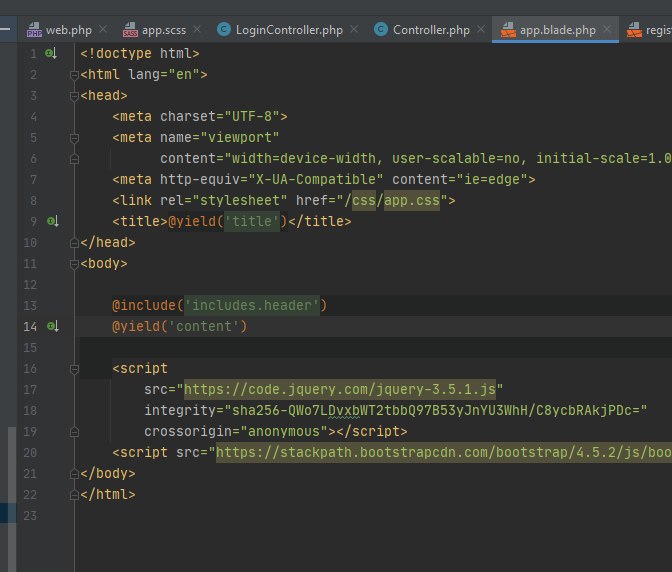Viewport: 672px width, 572px height.
Task: Click the SASS file icon on app.scss tab
Action: 130,30
